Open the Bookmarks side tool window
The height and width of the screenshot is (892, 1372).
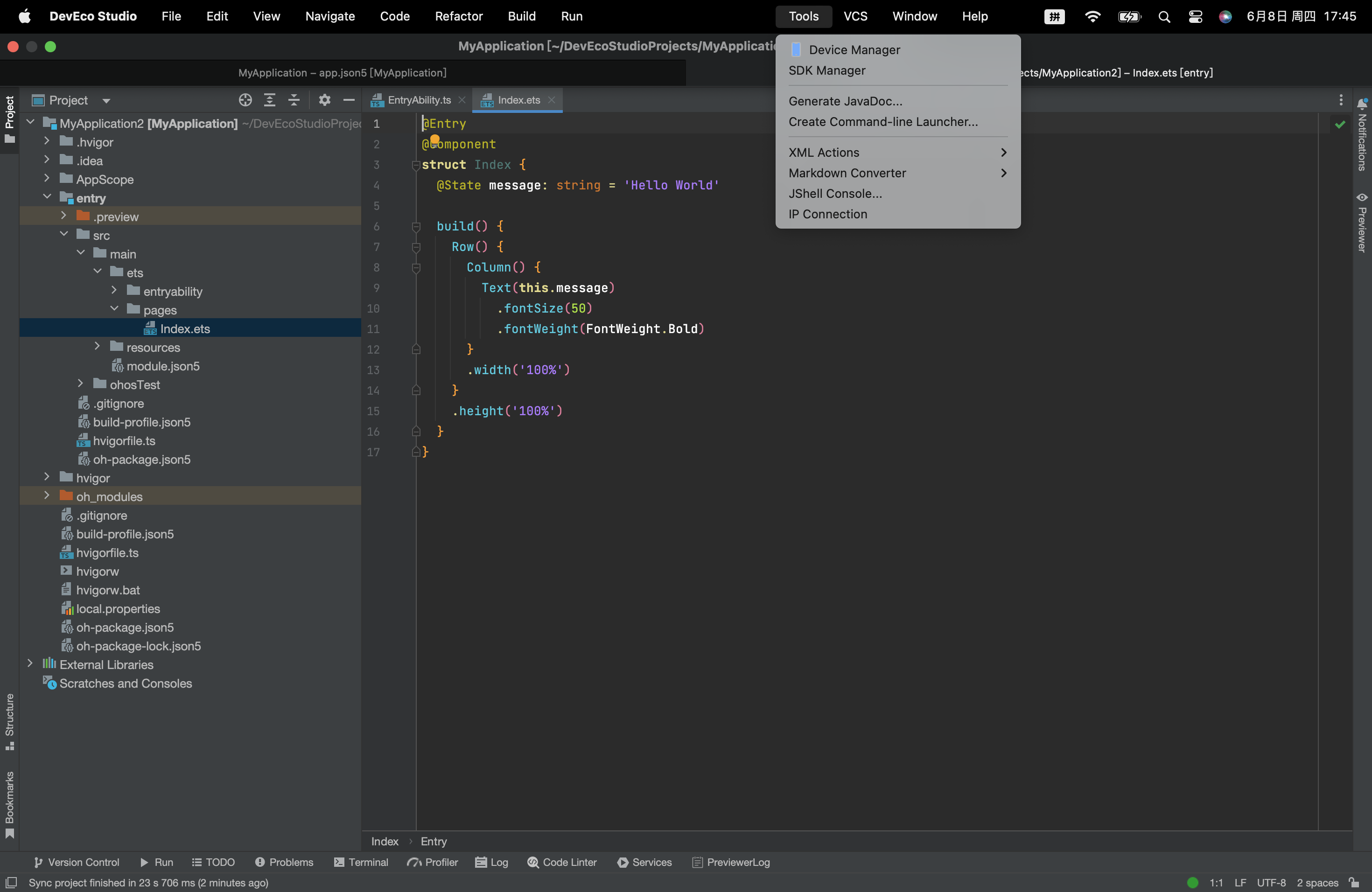click(x=10, y=804)
